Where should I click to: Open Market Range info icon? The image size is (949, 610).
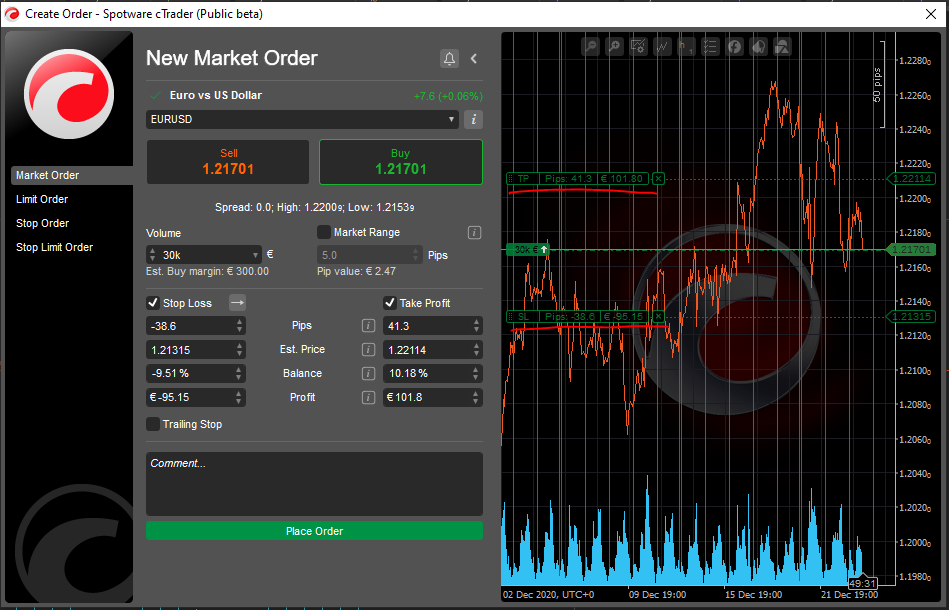(x=474, y=232)
